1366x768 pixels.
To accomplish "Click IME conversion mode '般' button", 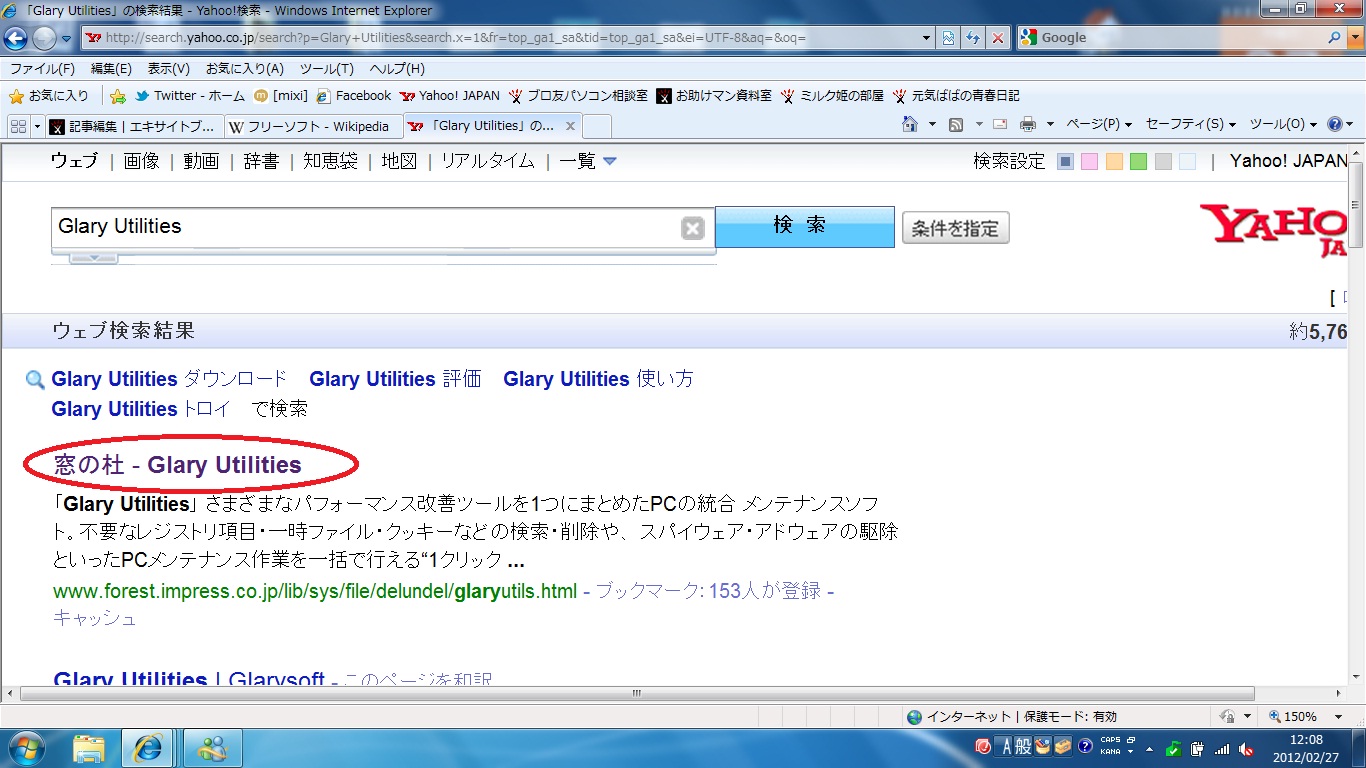I will (x=1023, y=747).
